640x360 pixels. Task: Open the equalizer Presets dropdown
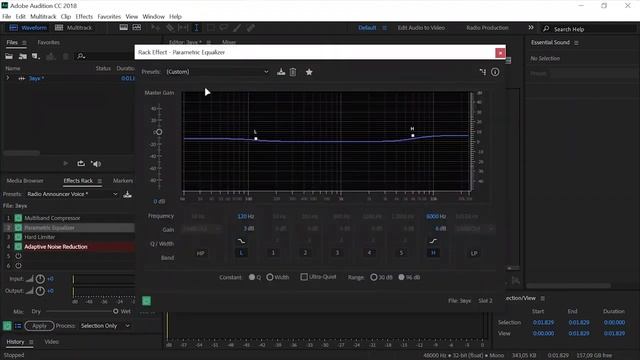[217, 72]
